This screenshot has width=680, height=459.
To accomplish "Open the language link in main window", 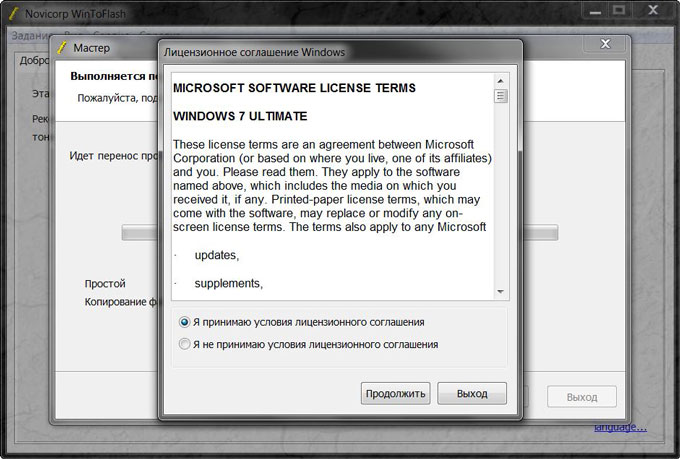I will coord(620,427).
